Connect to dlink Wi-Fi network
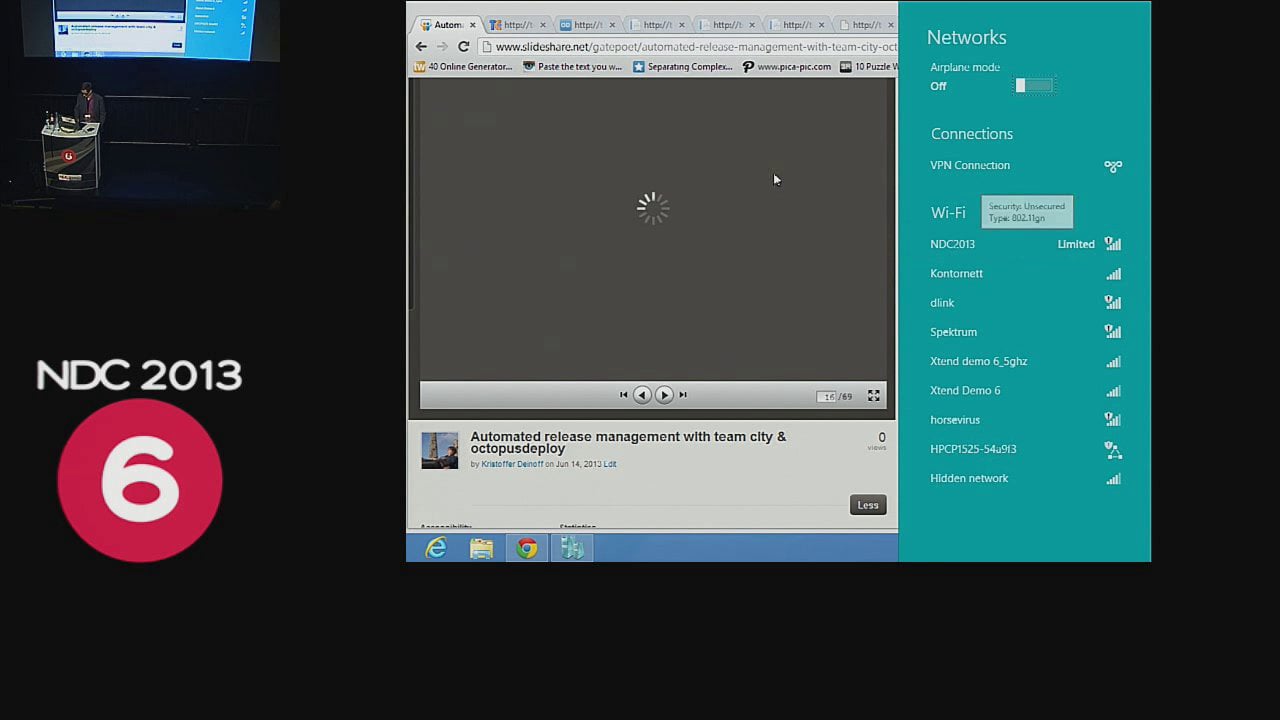 tap(1025, 303)
